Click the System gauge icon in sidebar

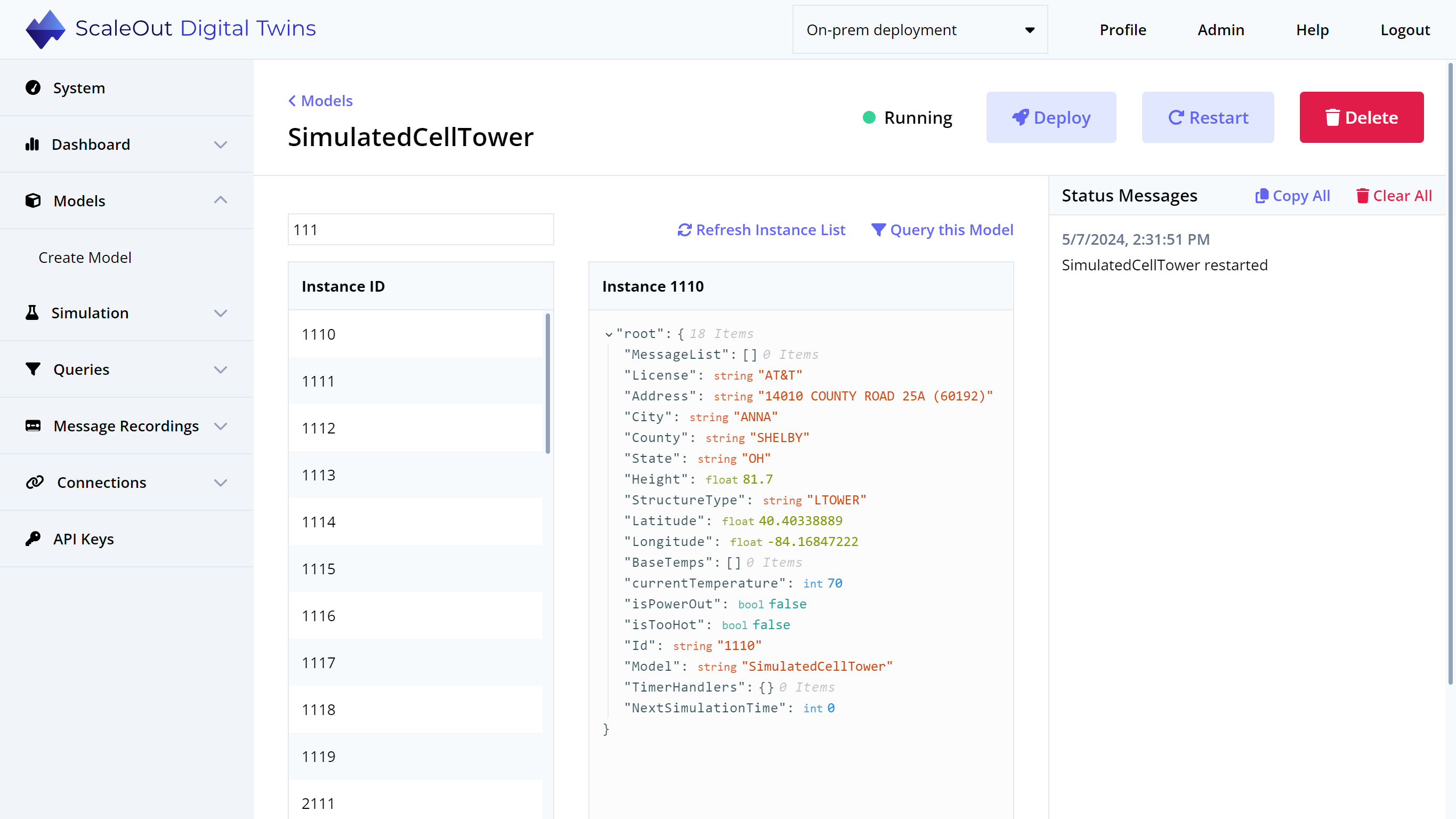point(34,87)
